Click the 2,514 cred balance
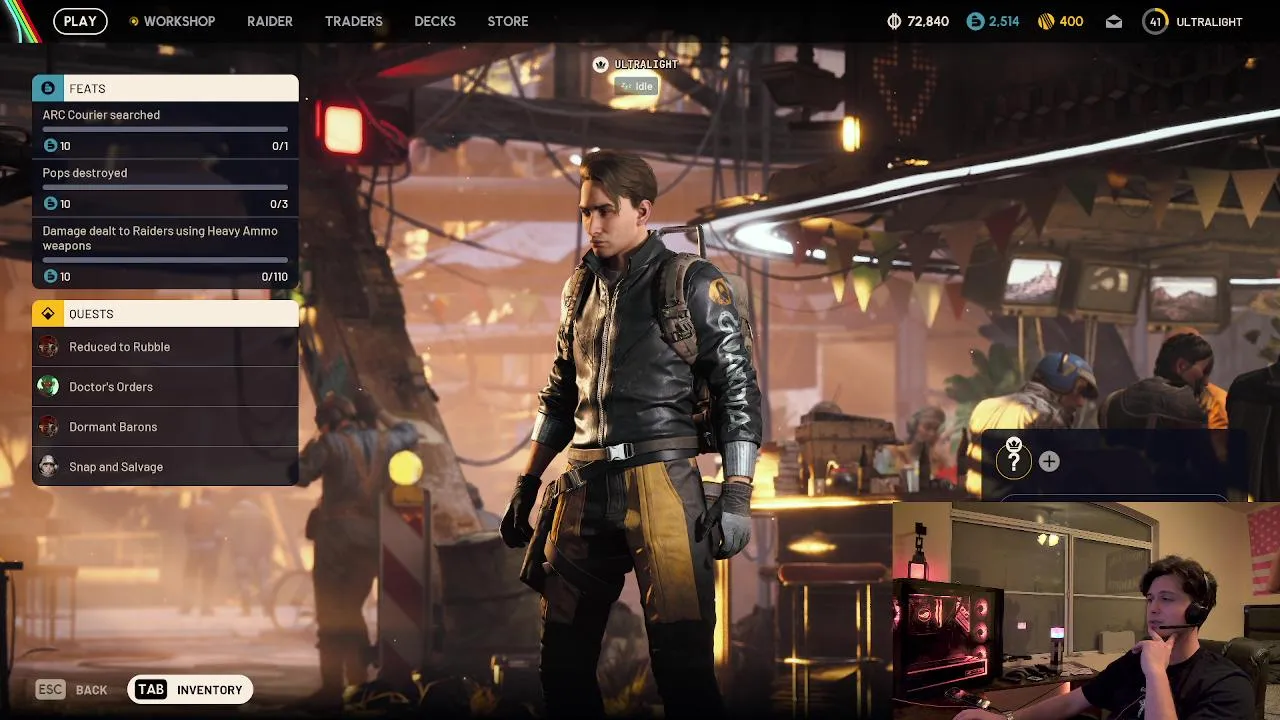Viewport: 1280px width, 720px height. point(1004,21)
